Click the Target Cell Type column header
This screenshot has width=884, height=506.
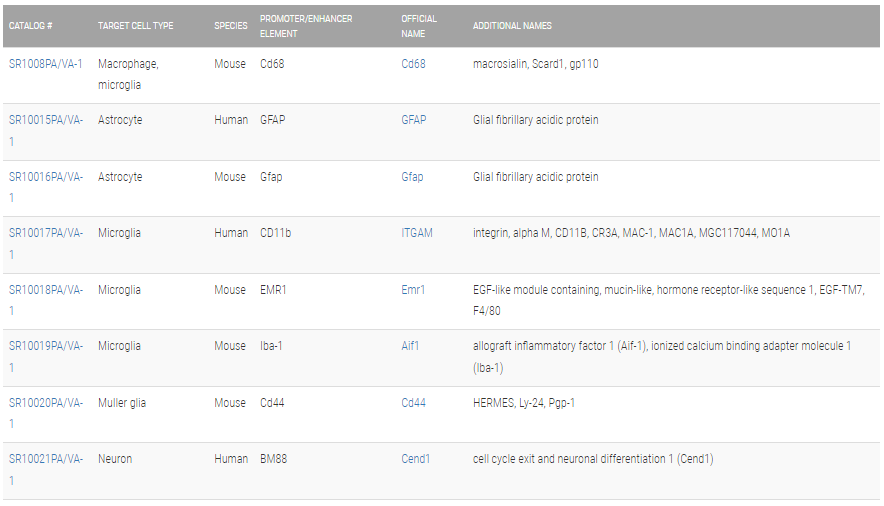(x=135, y=26)
